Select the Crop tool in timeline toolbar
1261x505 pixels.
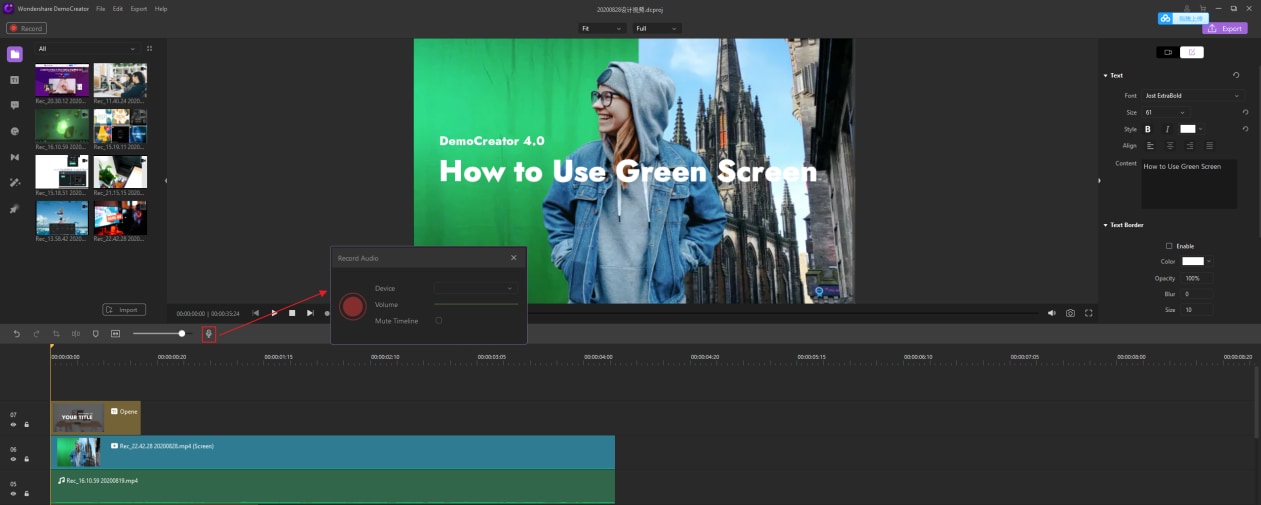[56, 333]
